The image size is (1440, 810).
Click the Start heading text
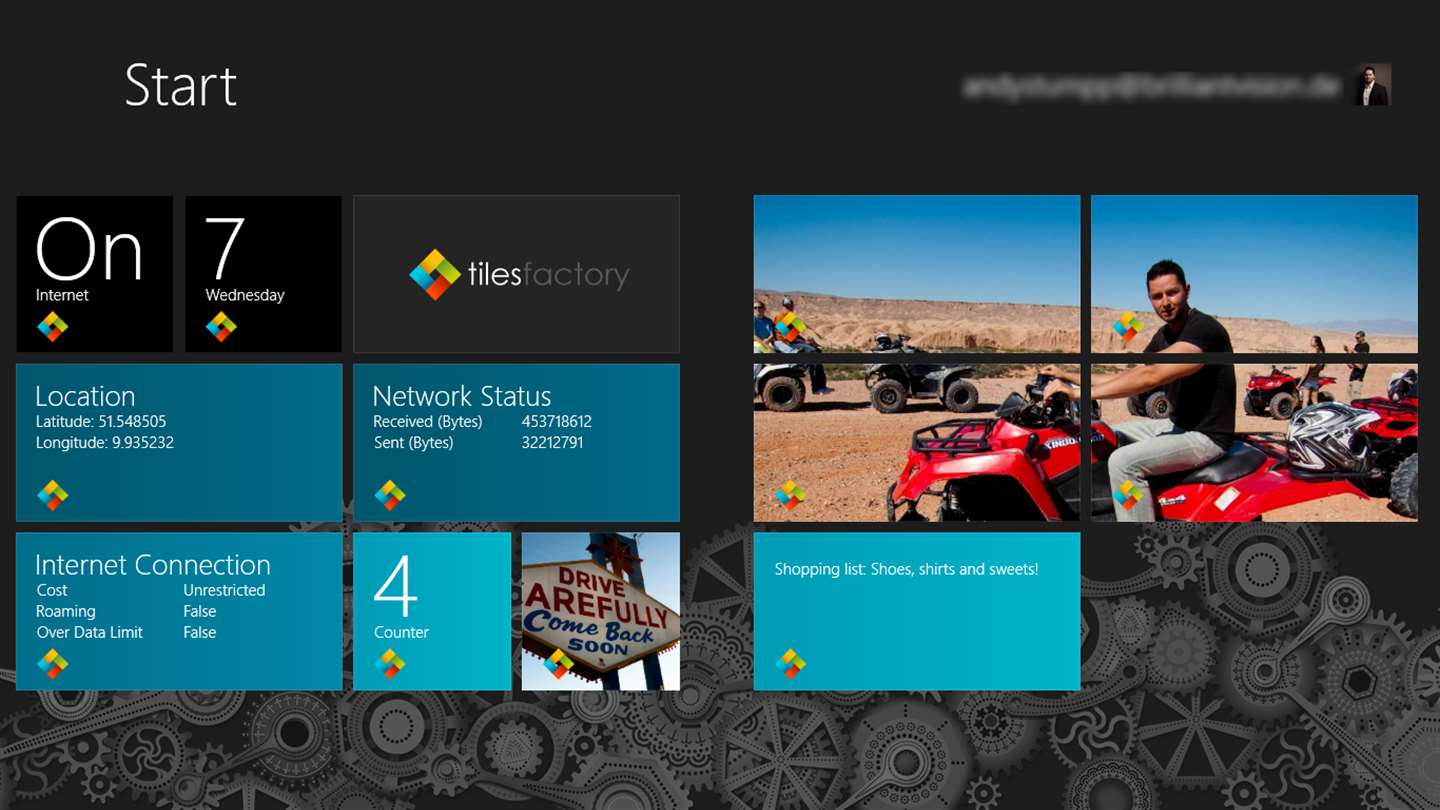click(181, 85)
